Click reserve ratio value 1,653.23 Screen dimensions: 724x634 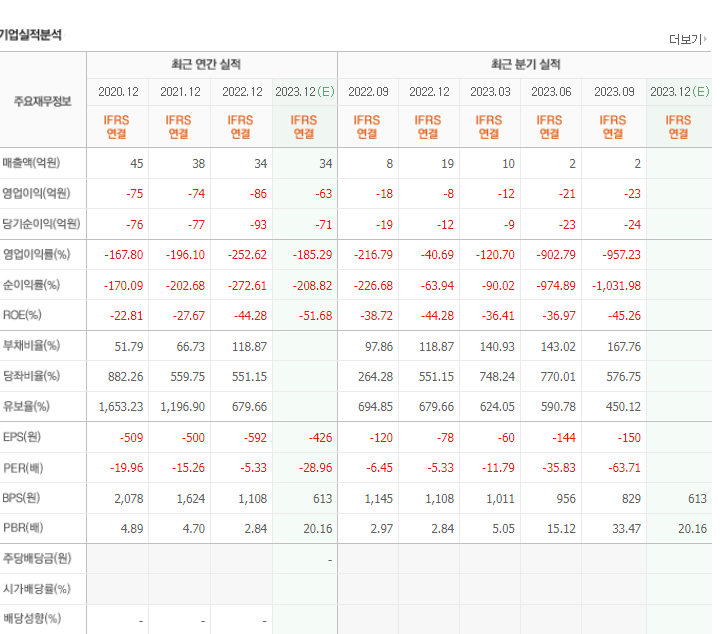[x=121, y=407]
